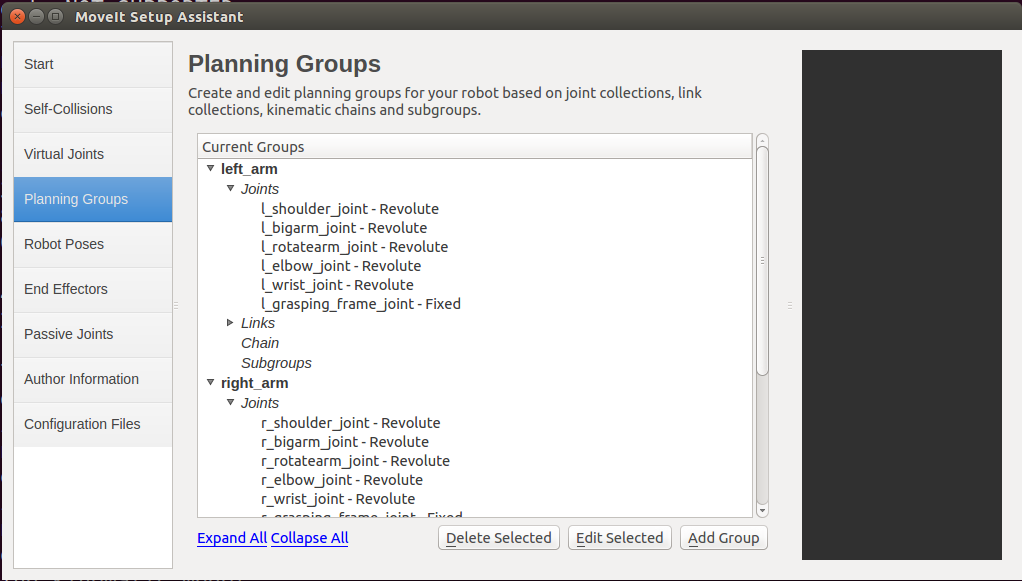Select l_wrist_joint - Revolute

click(x=337, y=285)
